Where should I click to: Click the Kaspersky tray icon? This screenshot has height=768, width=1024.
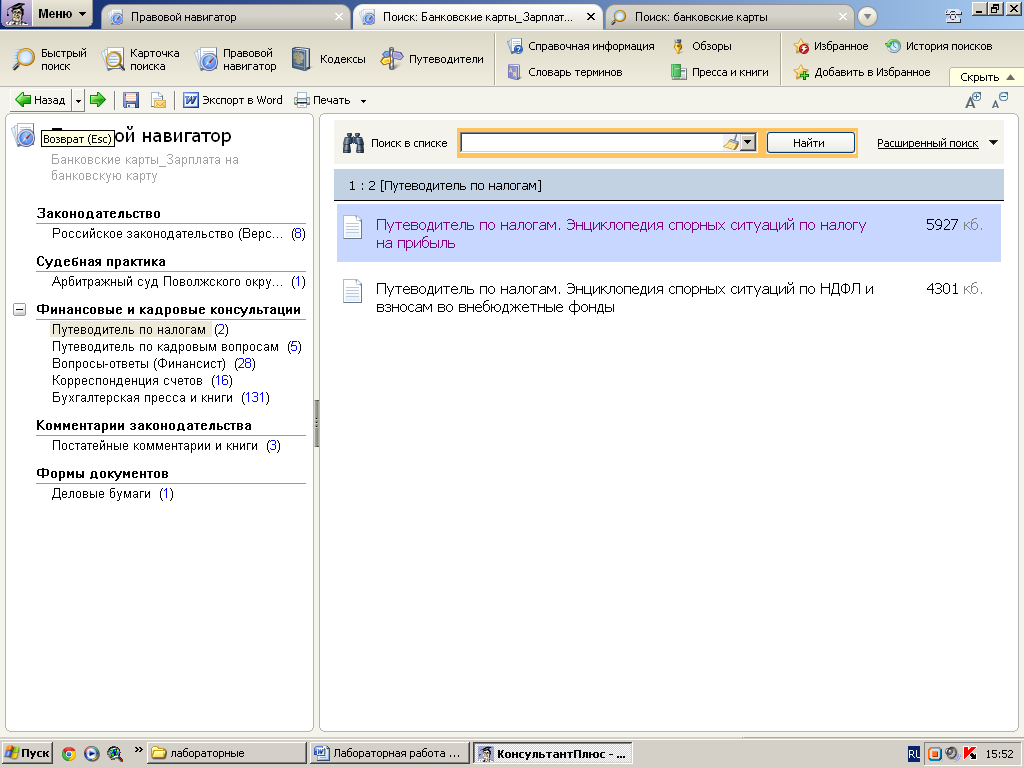(x=970, y=754)
